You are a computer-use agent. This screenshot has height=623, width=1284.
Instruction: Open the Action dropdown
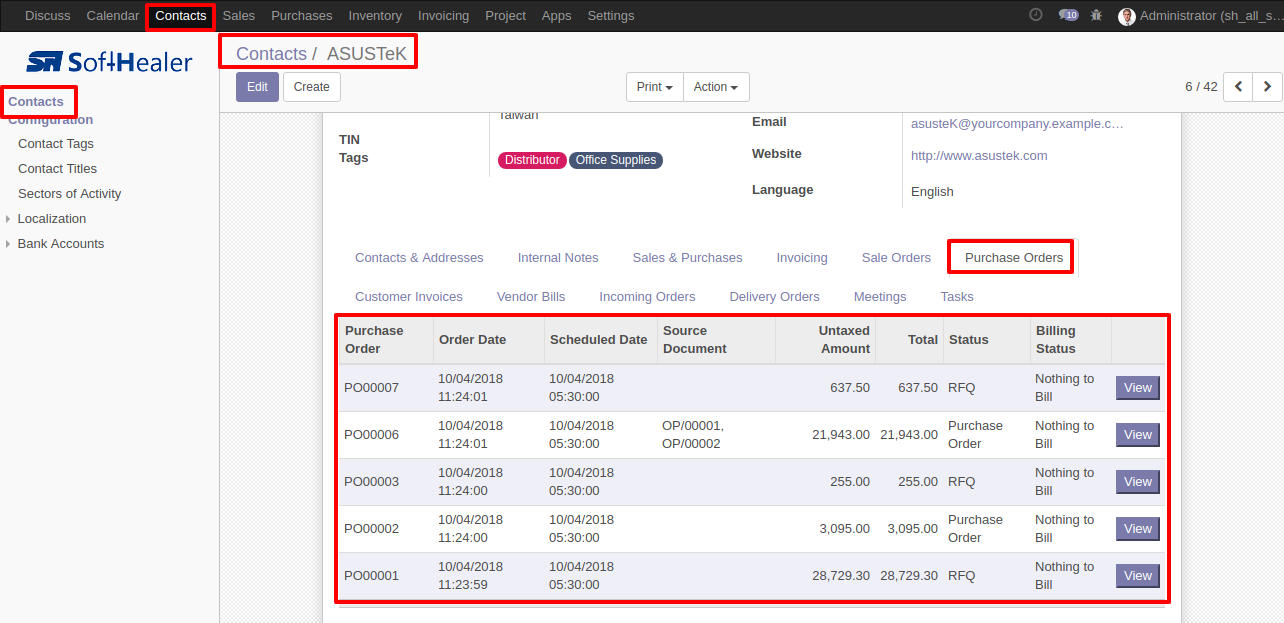coord(716,87)
